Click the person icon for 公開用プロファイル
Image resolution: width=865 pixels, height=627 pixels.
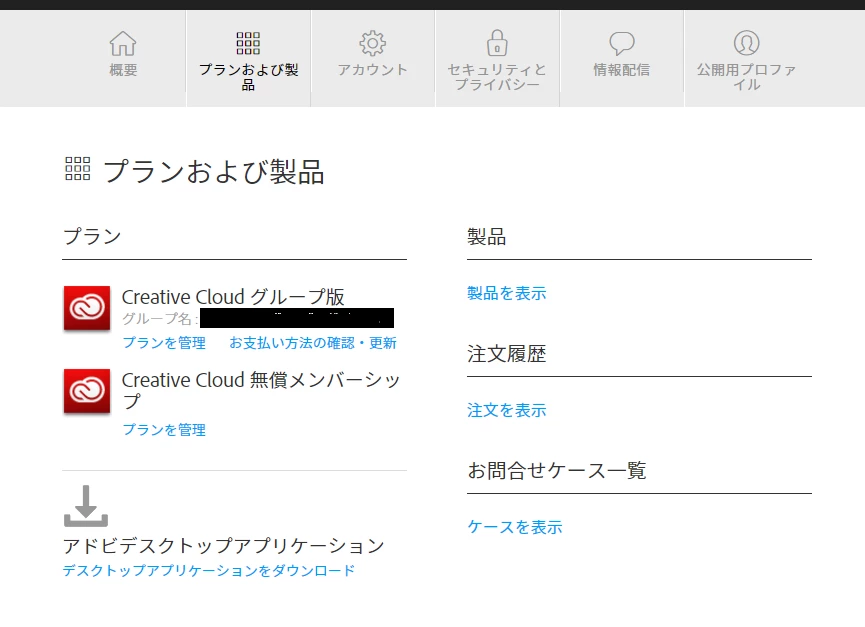pos(746,42)
